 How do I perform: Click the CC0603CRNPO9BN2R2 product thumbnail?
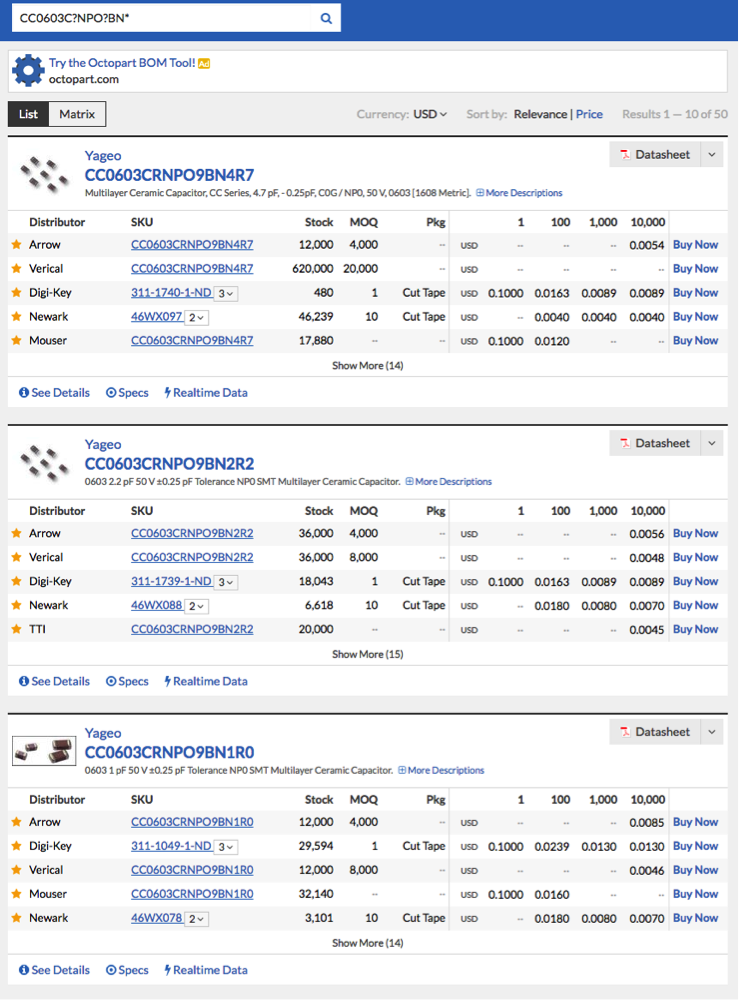(x=44, y=462)
